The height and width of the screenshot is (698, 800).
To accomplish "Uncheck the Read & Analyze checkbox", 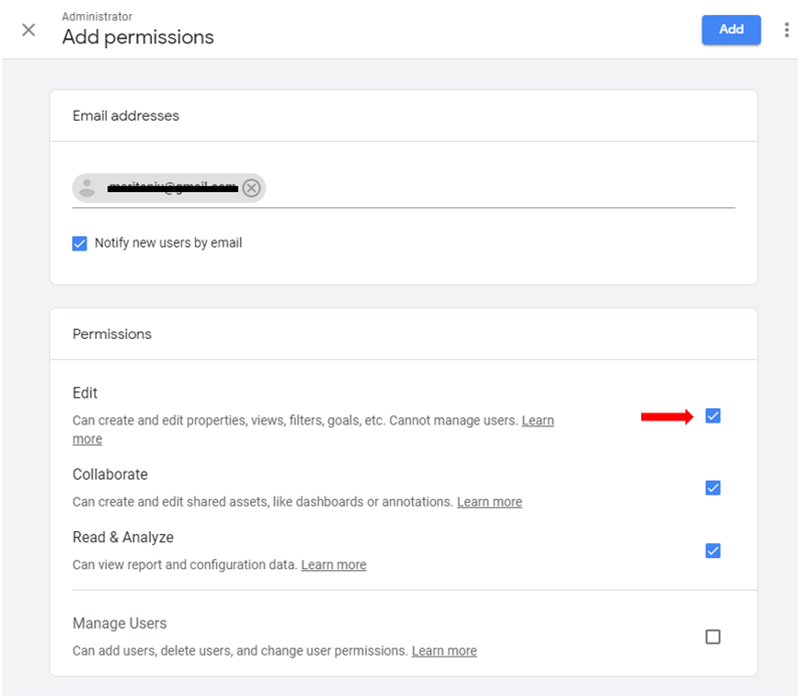I will point(713,551).
